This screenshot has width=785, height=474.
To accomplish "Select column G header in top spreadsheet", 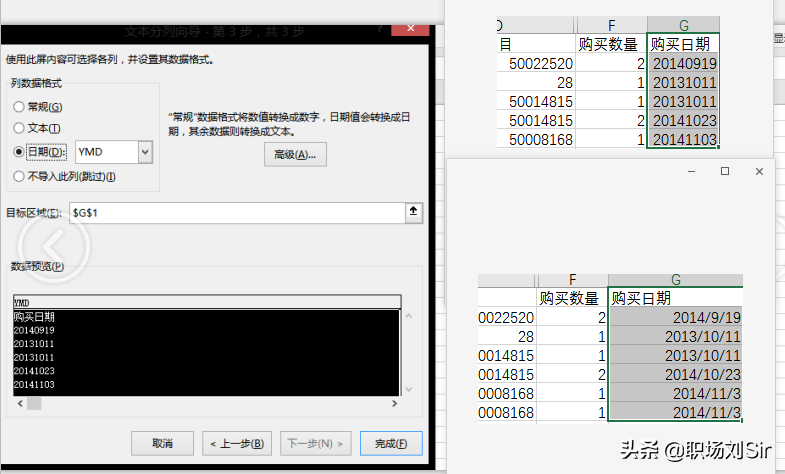I will coord(683,25).
